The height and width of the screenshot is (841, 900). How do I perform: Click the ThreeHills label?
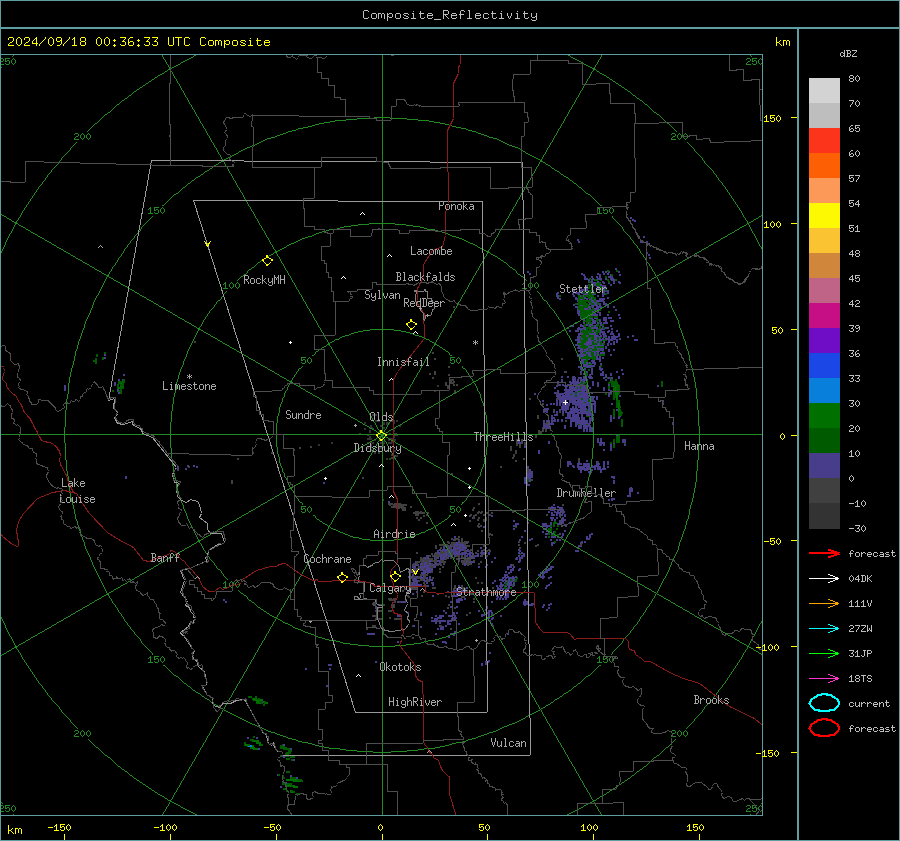pyautogui.click(x=503, y=437)
